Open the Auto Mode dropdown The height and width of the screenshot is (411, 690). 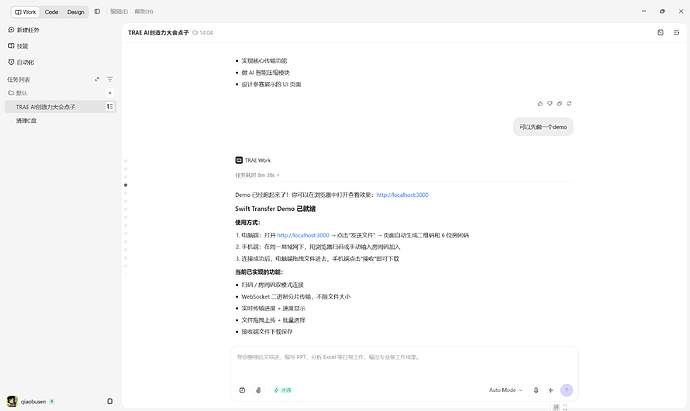point(505,390)
